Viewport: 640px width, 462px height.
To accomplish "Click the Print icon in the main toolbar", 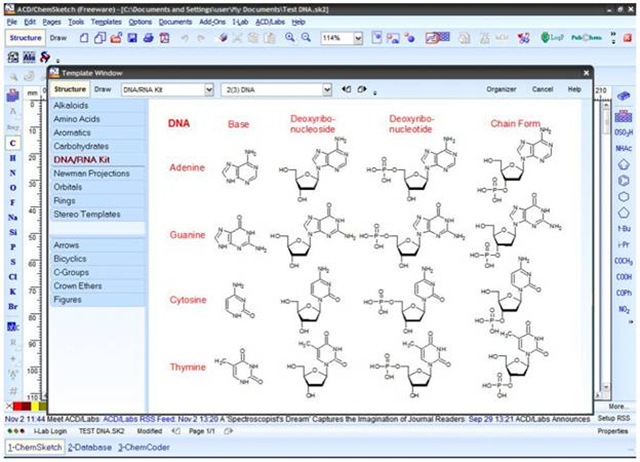I will (148, 38).
